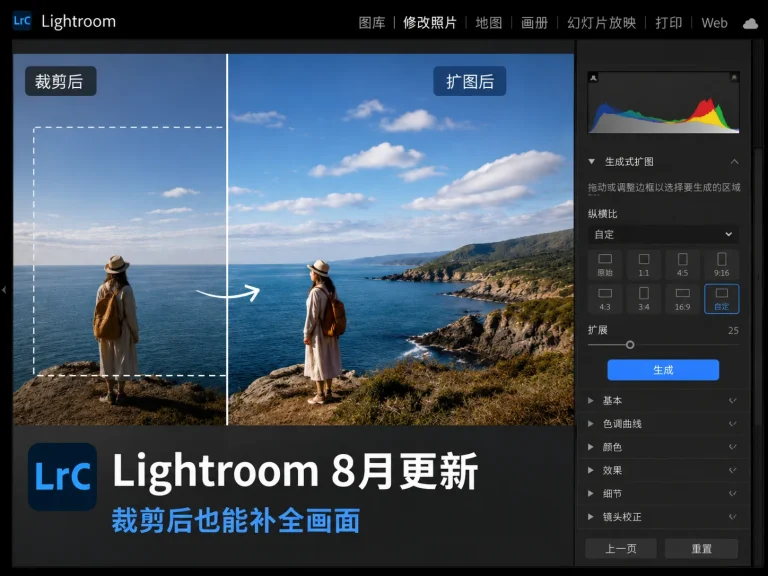
Task: Click the 扩展 slider handle
Action: point(630,345)
